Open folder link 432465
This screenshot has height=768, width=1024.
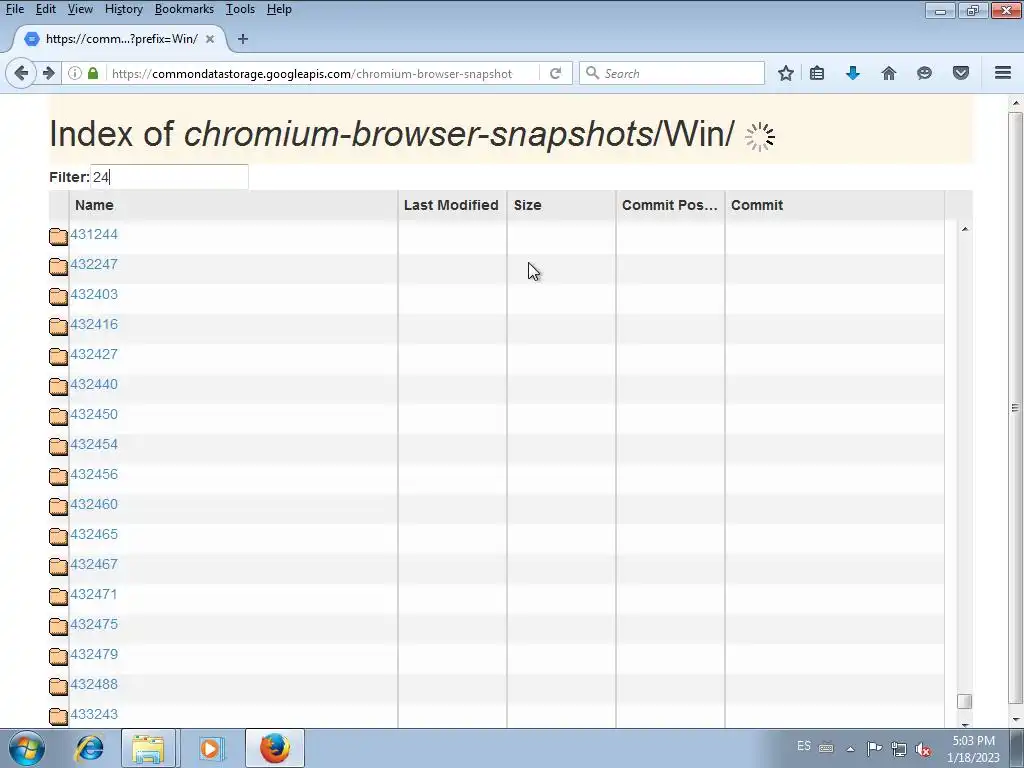tap(94, 535)
